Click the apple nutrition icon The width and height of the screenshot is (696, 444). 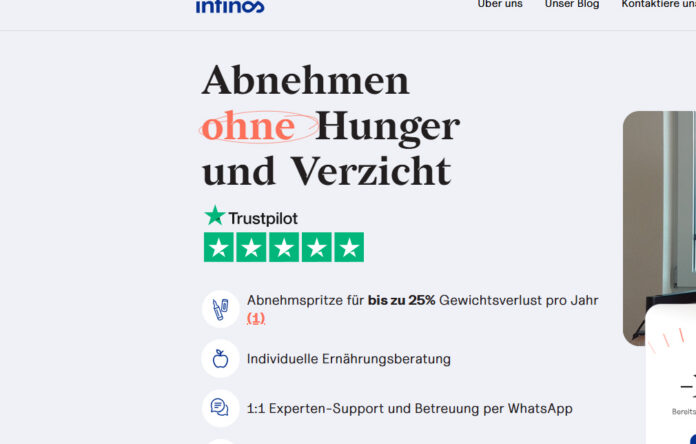pyautogui.click(x=221, y=359)
